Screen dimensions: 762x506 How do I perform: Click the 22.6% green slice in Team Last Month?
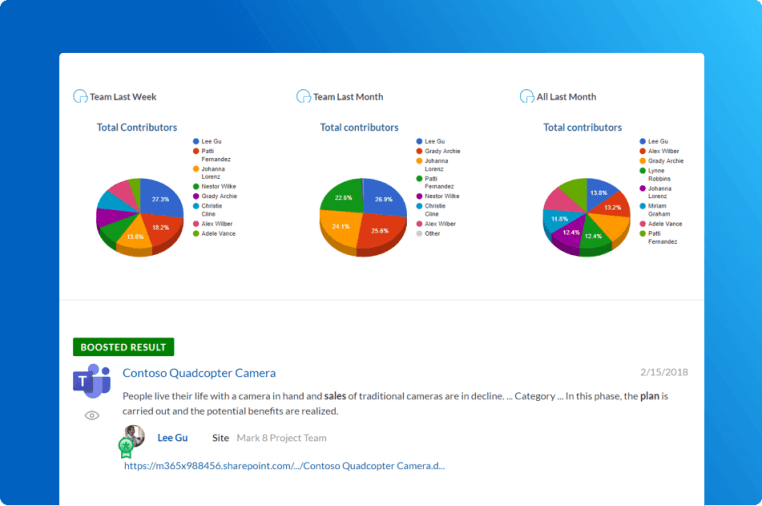tap(342, 199)
